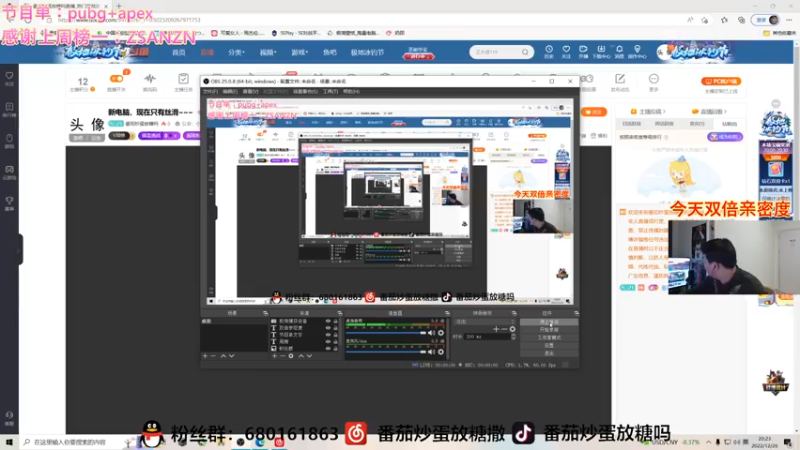The height and width of the screenshot is (450, 800).
Task: Open 下载中心 icon in Douyu header
Action: [x=601, y=51]
